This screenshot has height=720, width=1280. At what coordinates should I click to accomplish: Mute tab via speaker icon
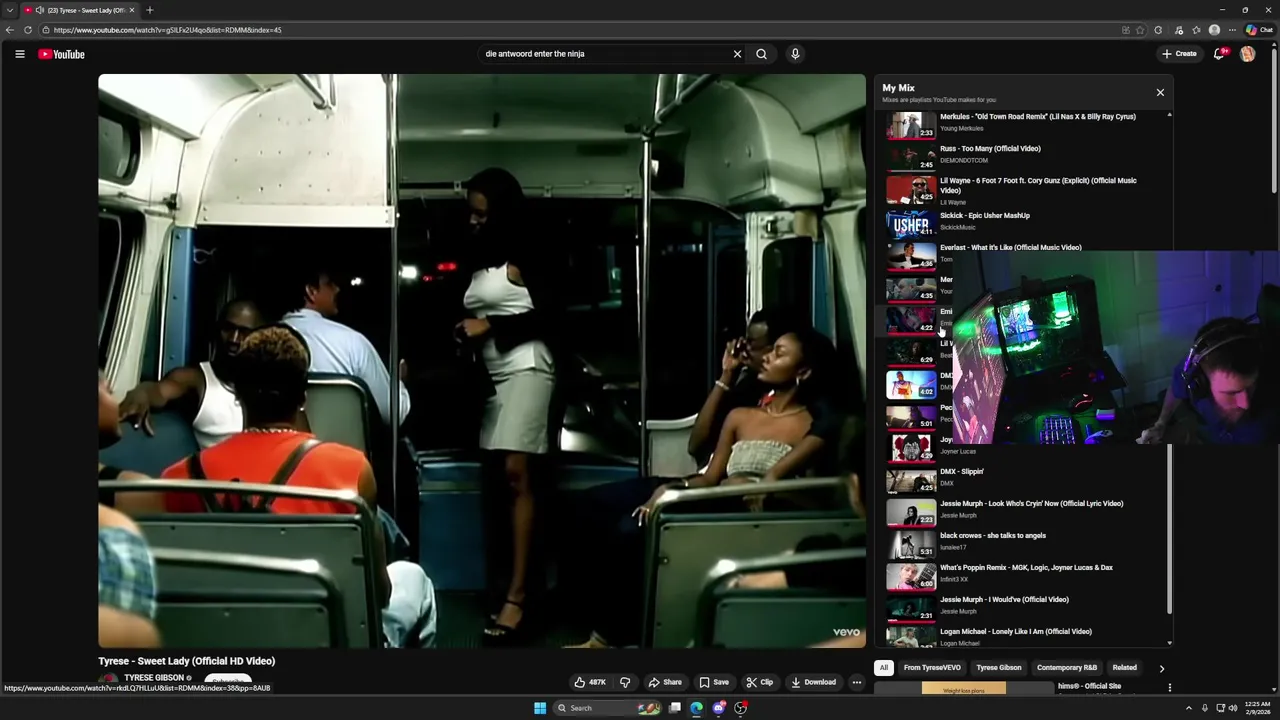(40, 10)
